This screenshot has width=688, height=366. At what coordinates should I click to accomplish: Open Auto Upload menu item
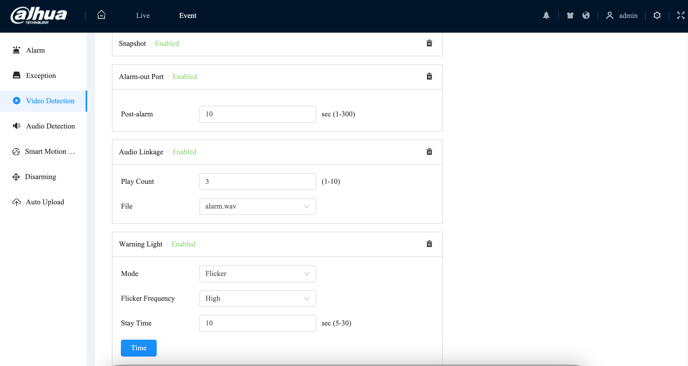tap(43, 202)
